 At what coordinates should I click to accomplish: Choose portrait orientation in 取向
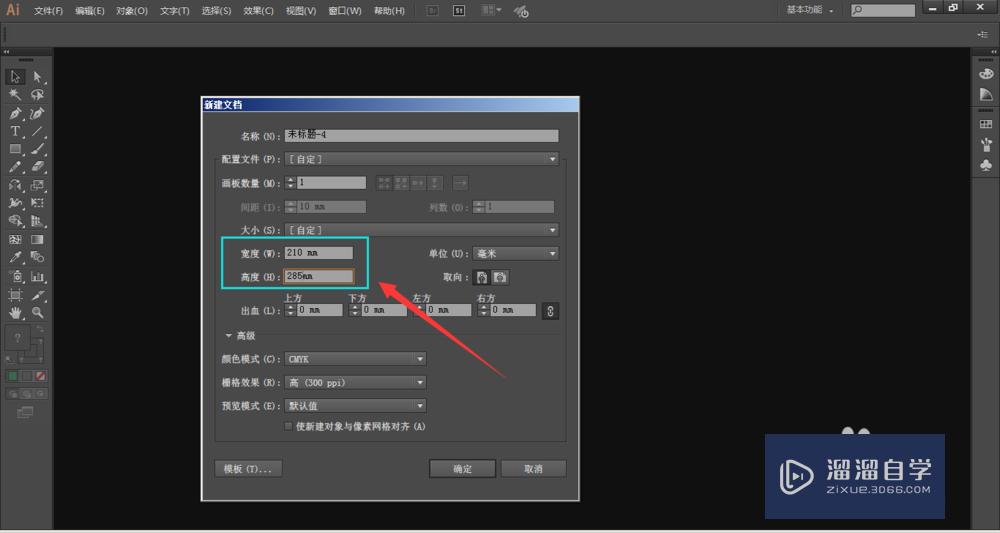tap(482, 277)
